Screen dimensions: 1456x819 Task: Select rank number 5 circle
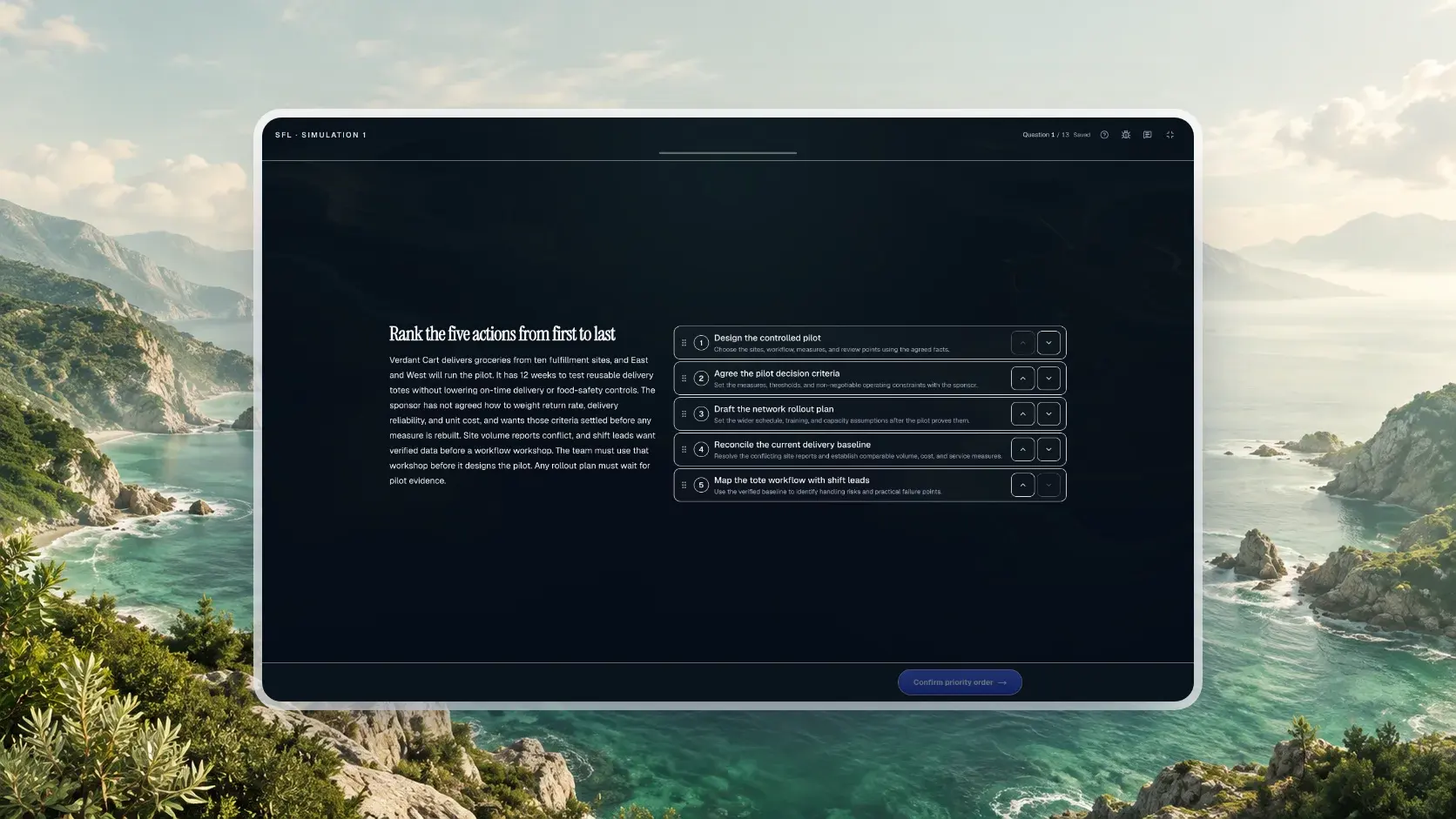pyautogui.click(x=701, y=486)
